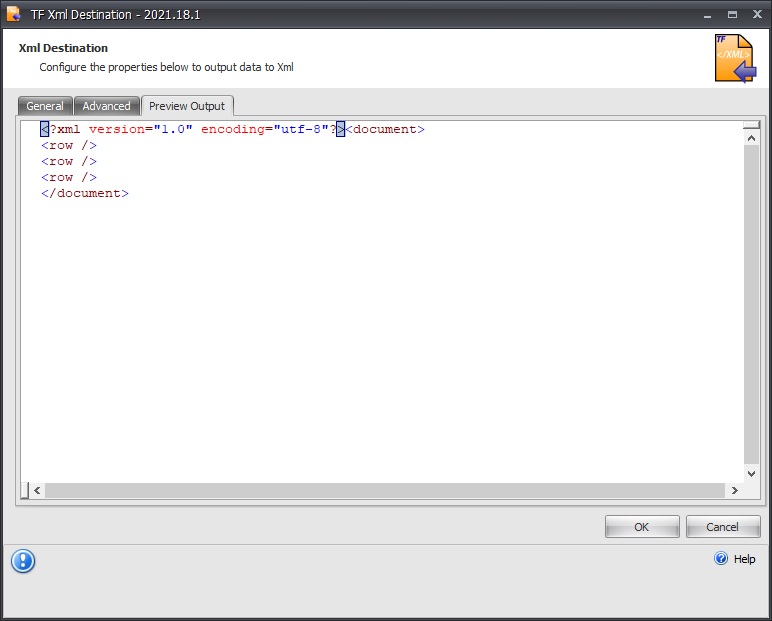This screenshot has width=772, height=621.
Task: Minimize the TF Xml Destination window
Action: [x=708, y=15]
